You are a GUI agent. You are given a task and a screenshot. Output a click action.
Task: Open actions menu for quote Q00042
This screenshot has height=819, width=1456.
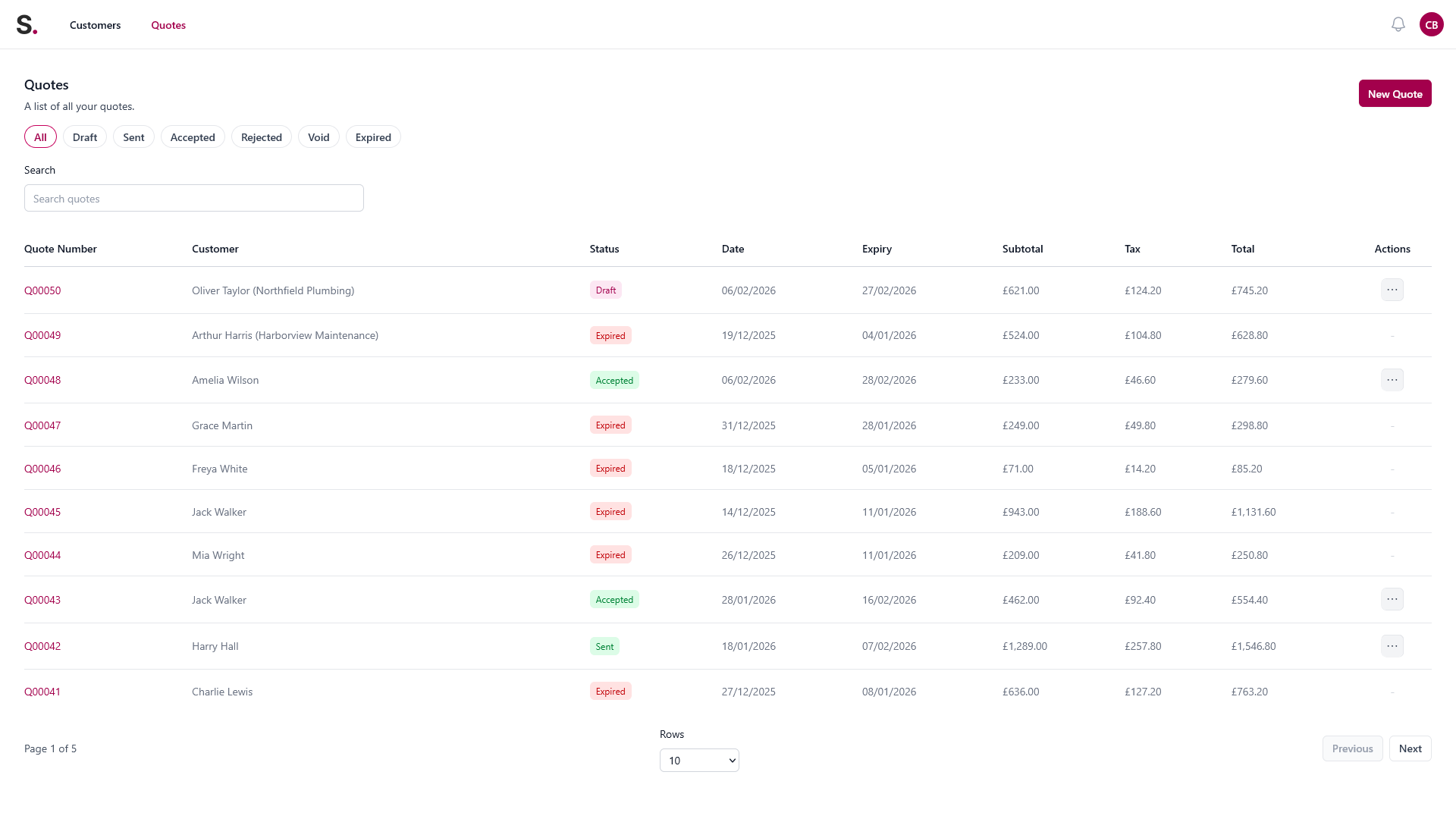[1392, 646]
